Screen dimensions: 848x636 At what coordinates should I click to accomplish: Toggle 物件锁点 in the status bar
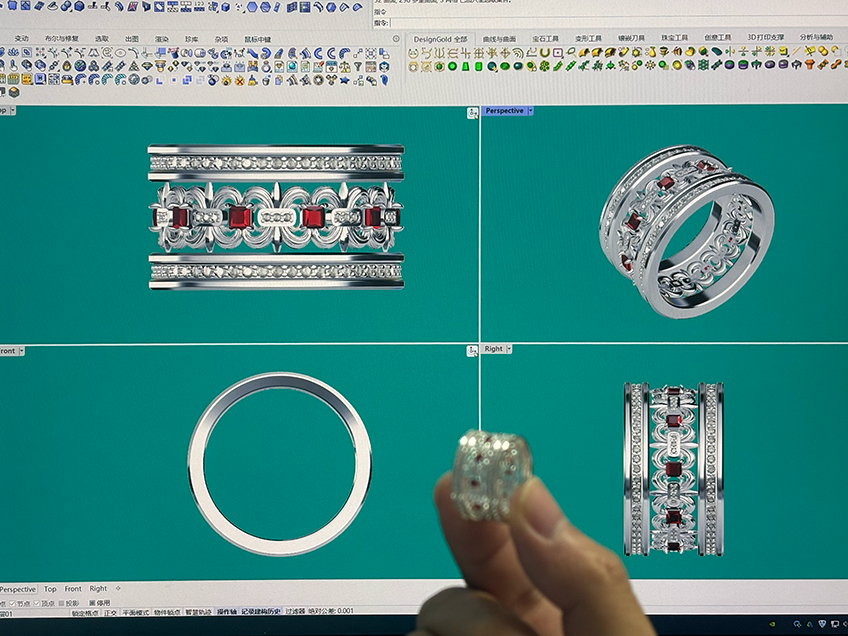pyautogui.click(x=167, y=612)
